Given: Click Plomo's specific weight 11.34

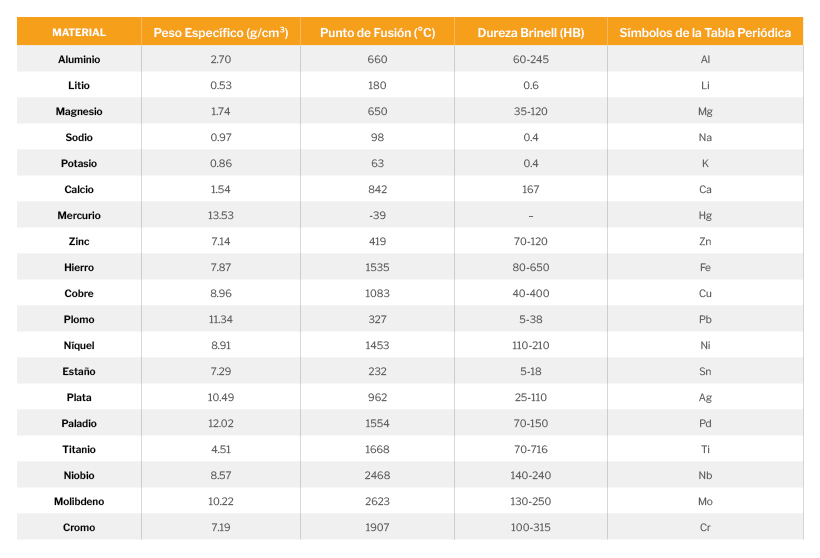Looking at the screenshot, I should pos(221,320).
